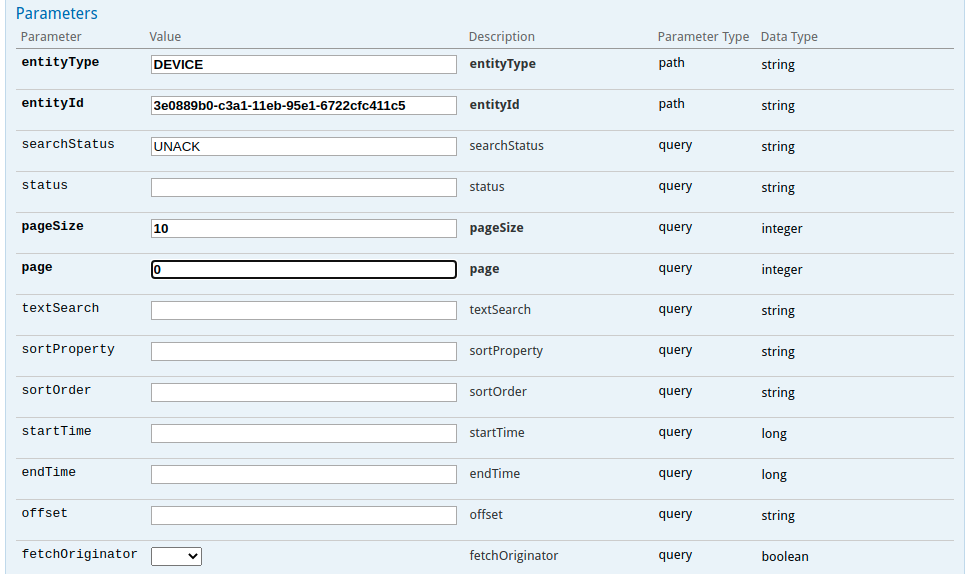The height and width of the screenshot is (574, 968).
Task: Click the searchStatus parameter name label
Action: 68,144
